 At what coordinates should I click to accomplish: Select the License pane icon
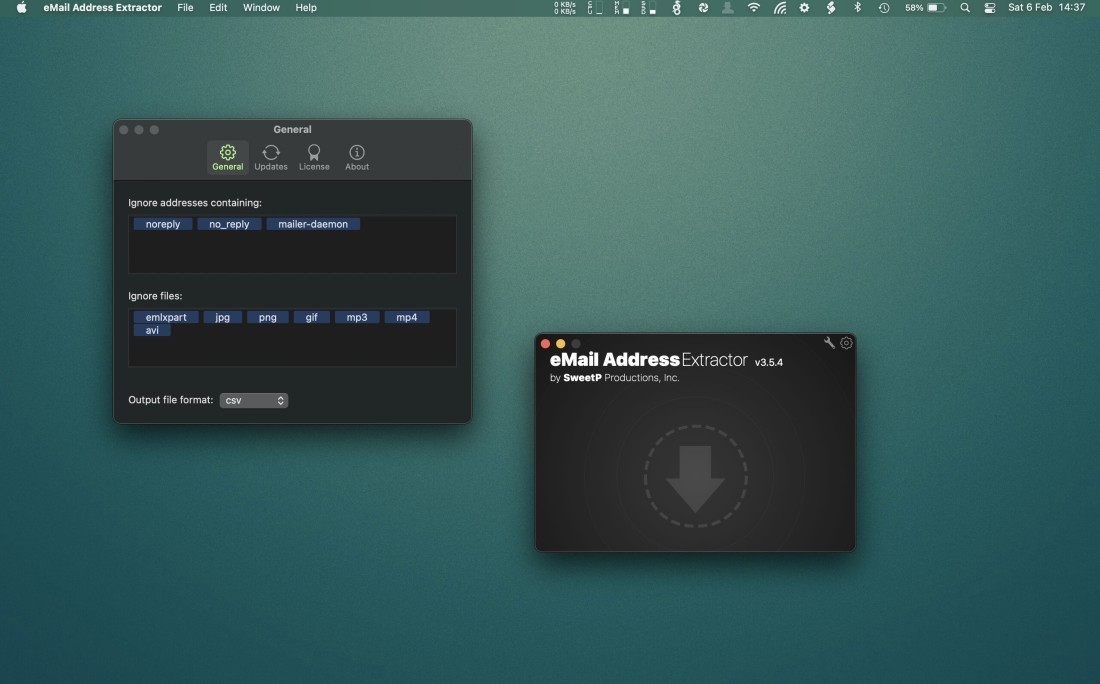pos(314,156)
